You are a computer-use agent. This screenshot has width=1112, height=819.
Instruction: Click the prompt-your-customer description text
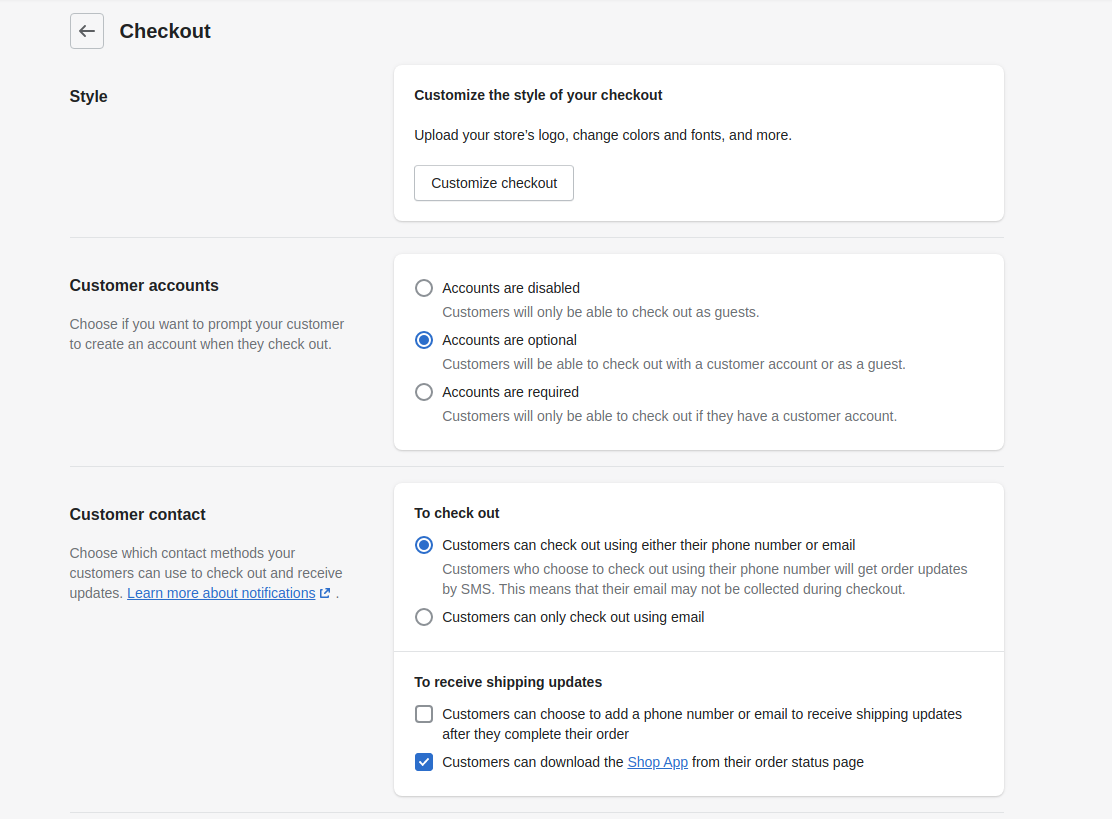pyautogui.click(x=207, y=334)
